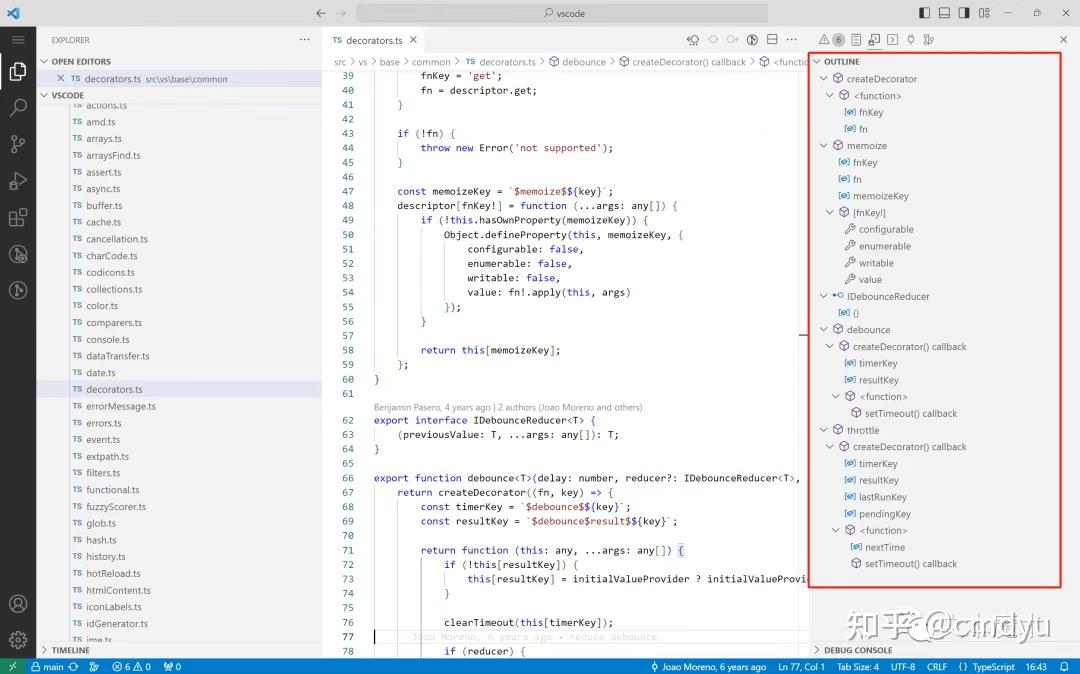Collapse the debounce node in Outline

(824, 329)
